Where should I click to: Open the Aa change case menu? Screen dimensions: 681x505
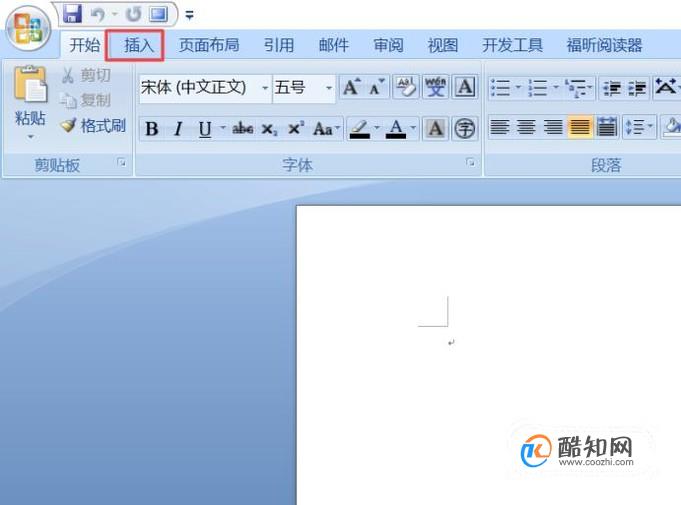coord(326,129)
